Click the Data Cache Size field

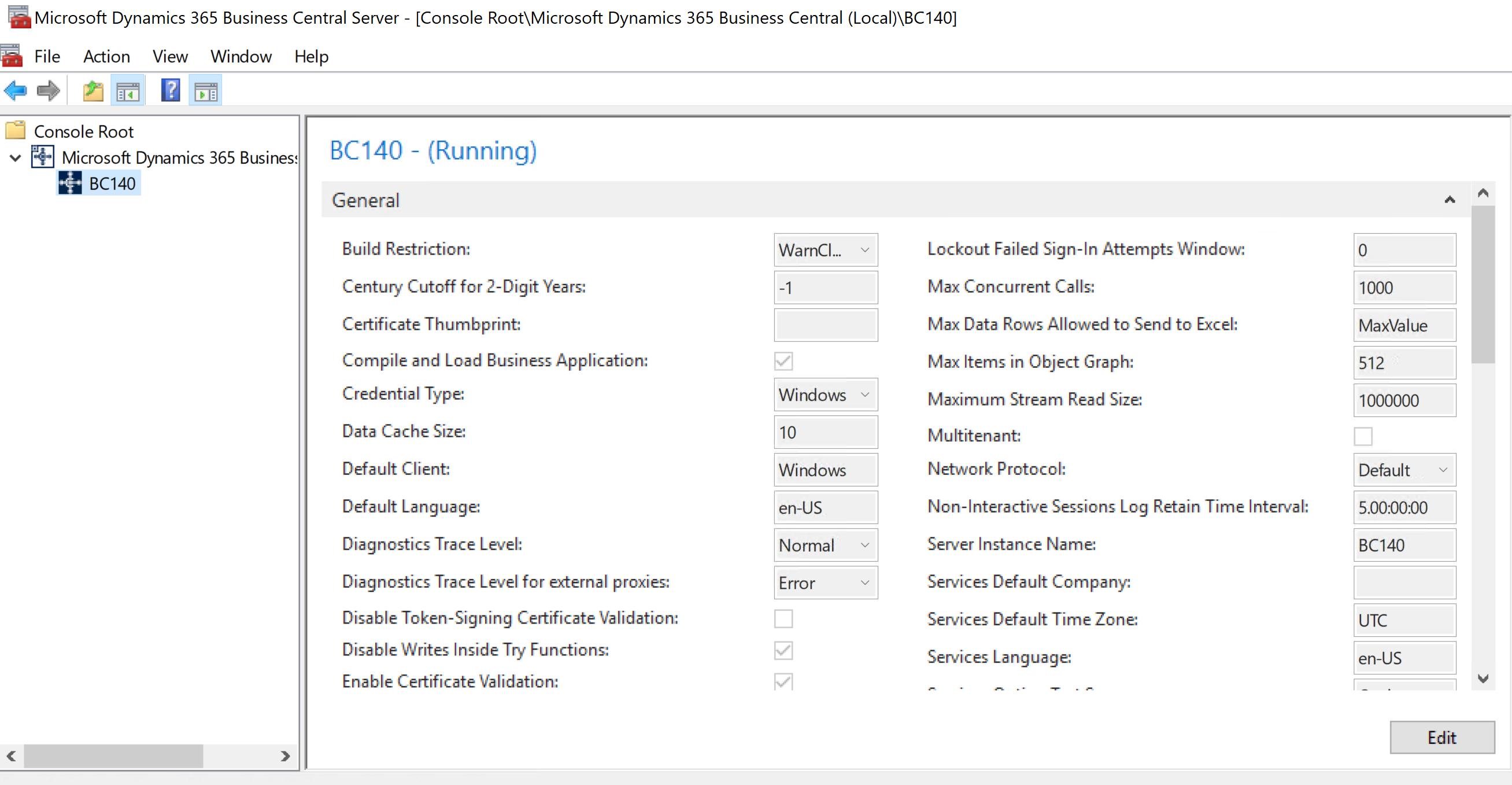(x=826, y=432)
